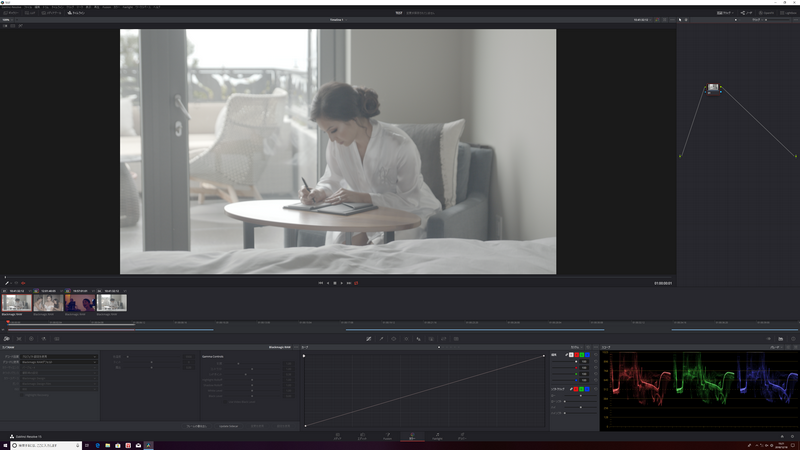Image resolution: width=800 pixels, height=450 pixels.
Task: Play the clip forward
Action: [342, 283]
